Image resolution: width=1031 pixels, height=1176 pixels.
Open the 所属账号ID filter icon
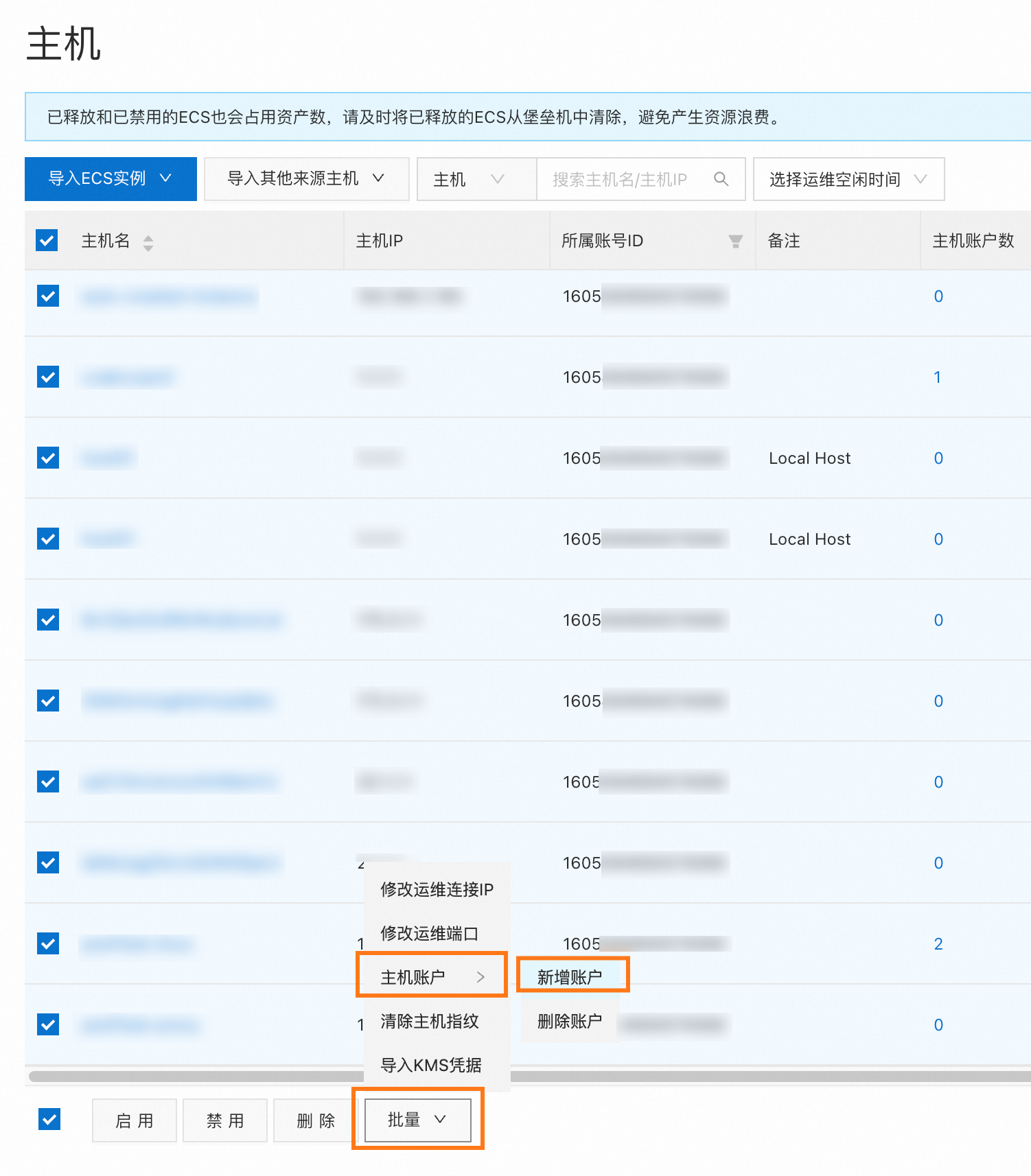click(x=735, y=242)
